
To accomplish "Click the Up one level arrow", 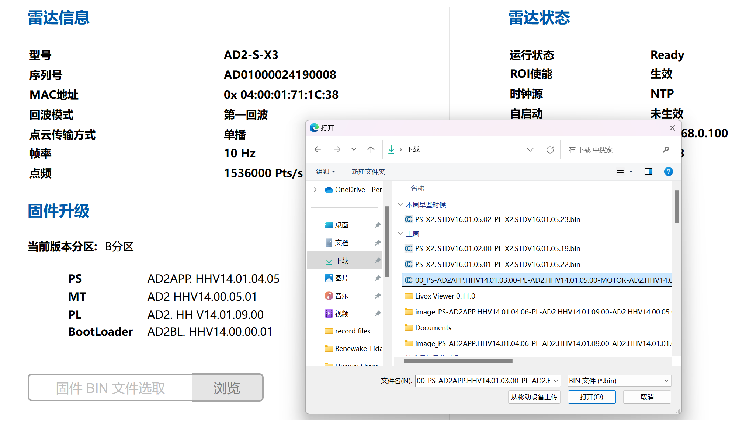I will 371,149.
